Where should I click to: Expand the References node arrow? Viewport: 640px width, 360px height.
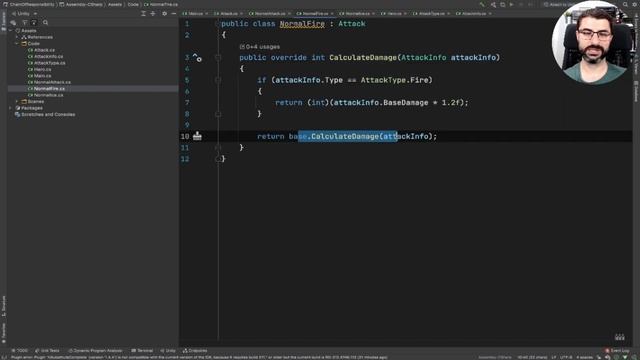[18, 37]
